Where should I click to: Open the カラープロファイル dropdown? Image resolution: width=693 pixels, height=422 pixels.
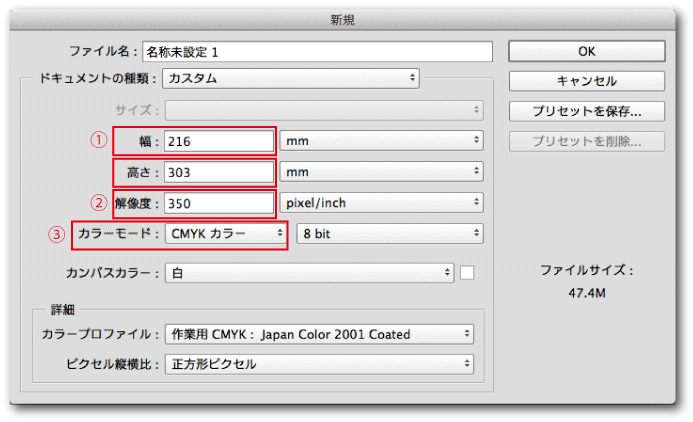click(319, 334)
